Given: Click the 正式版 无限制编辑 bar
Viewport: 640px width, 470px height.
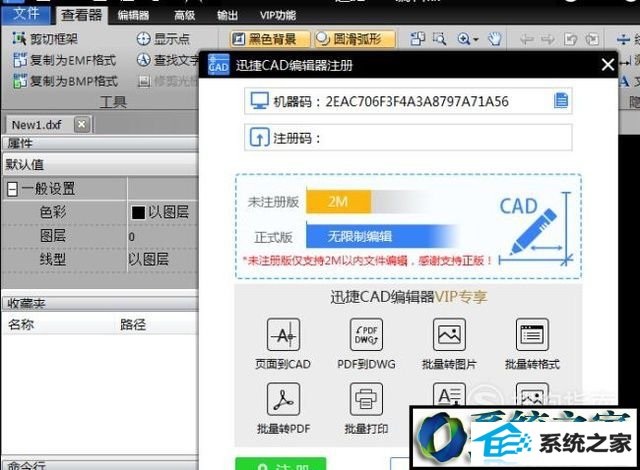Looking at the screenshot, I should 382,236.
